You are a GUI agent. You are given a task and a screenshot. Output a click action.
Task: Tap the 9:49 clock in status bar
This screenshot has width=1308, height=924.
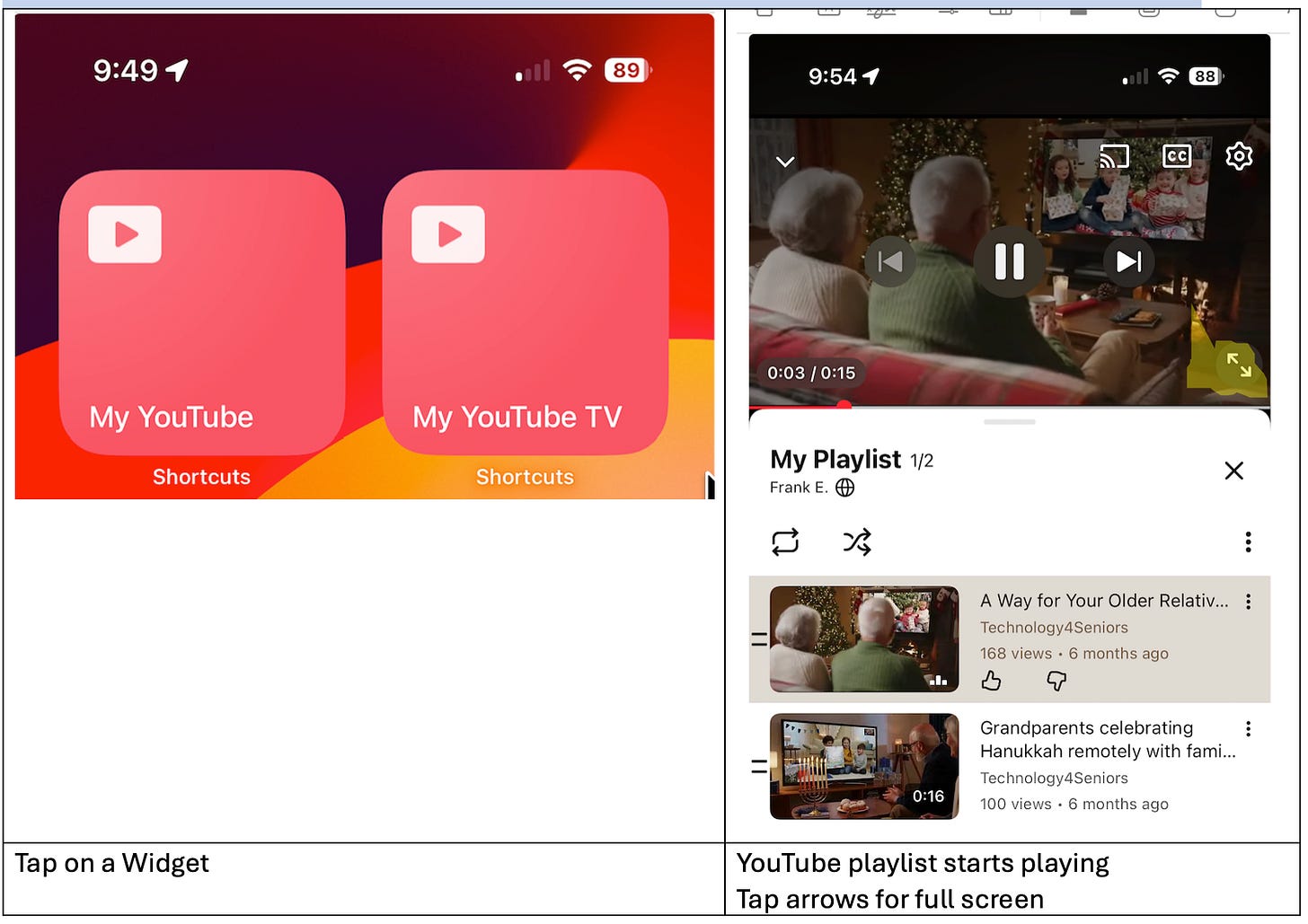(x=126, y=70)
